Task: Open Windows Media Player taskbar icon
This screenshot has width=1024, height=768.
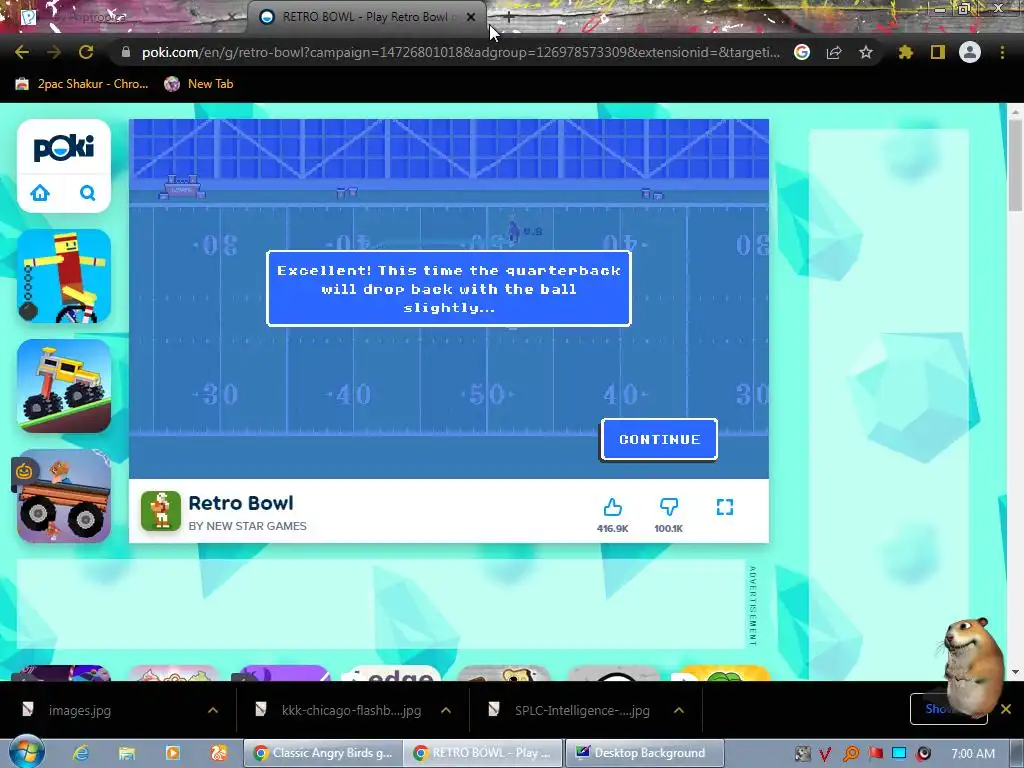Action: (173, 753)
